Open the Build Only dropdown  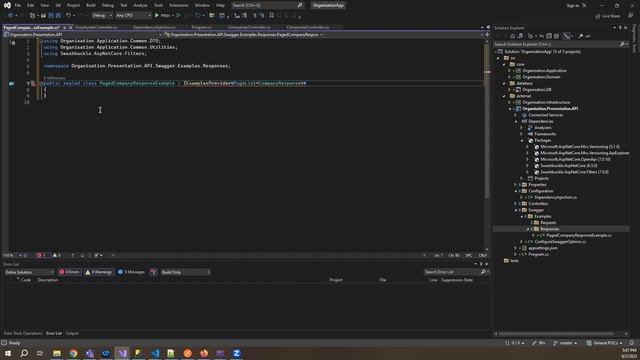[x=185, y=272]
